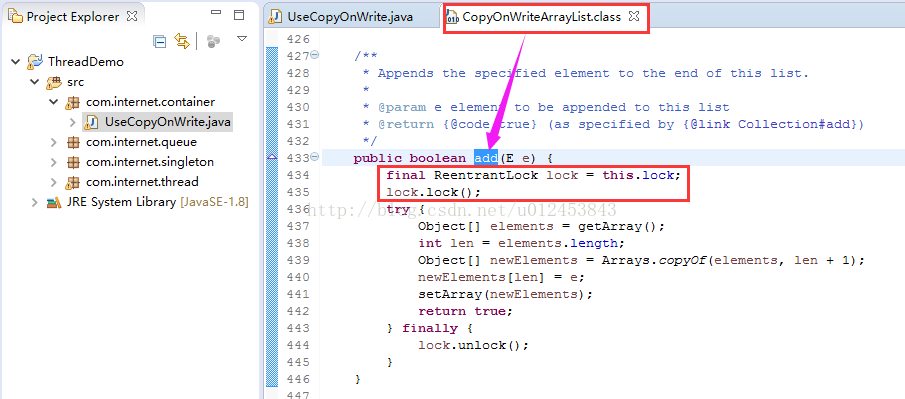Expand com.internet.thread package
Viewport: 905px width, 399px height.
(x=54, y=182)
